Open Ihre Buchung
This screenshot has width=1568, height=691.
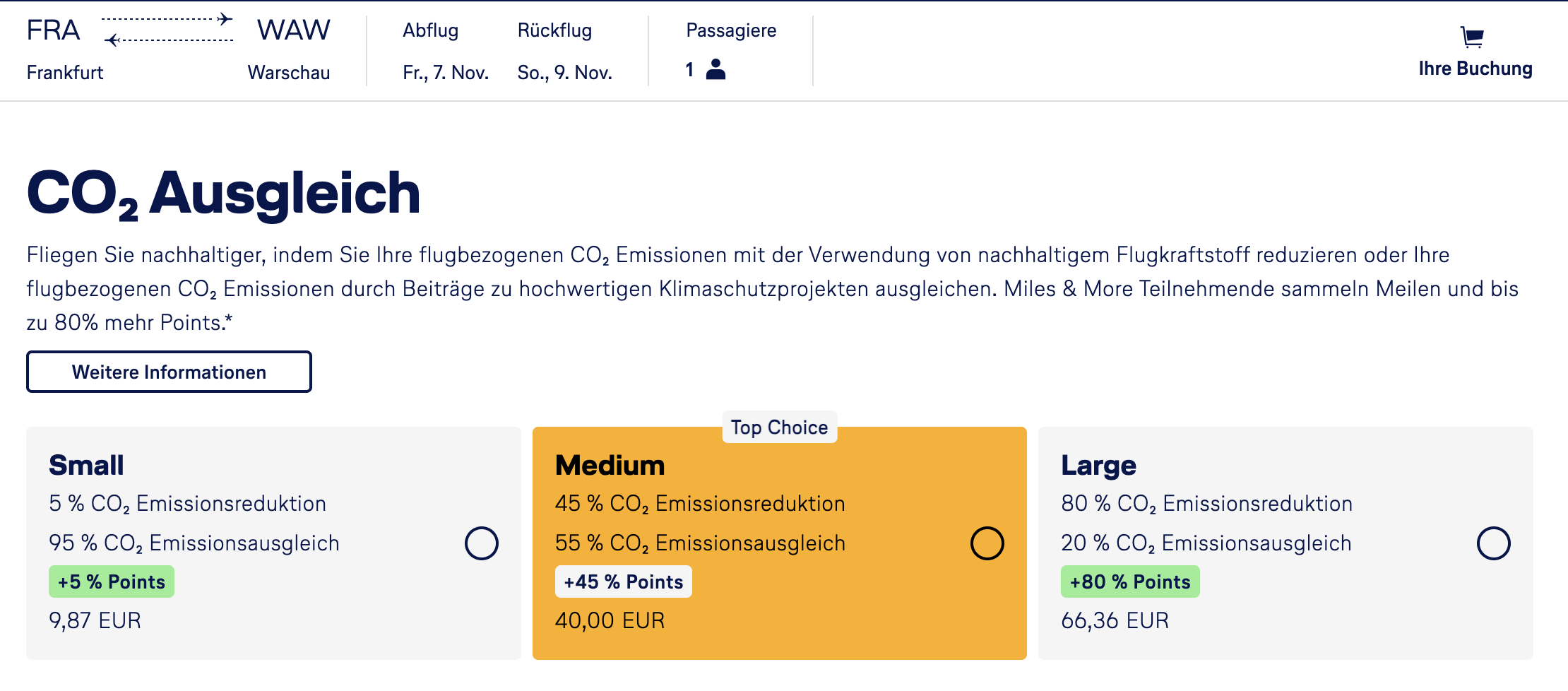(1475, 69)
